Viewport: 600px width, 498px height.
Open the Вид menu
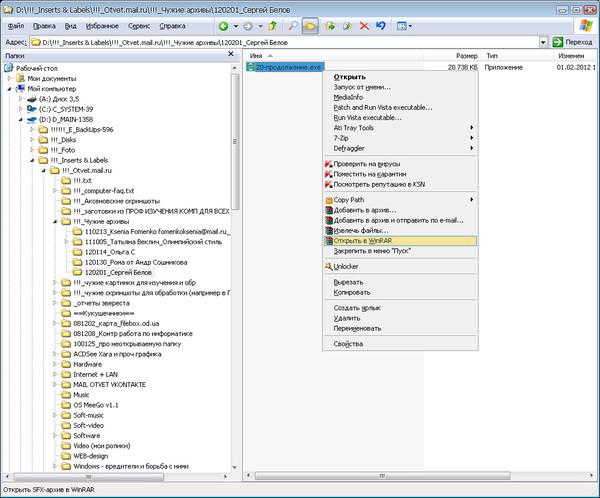[70, 26]
